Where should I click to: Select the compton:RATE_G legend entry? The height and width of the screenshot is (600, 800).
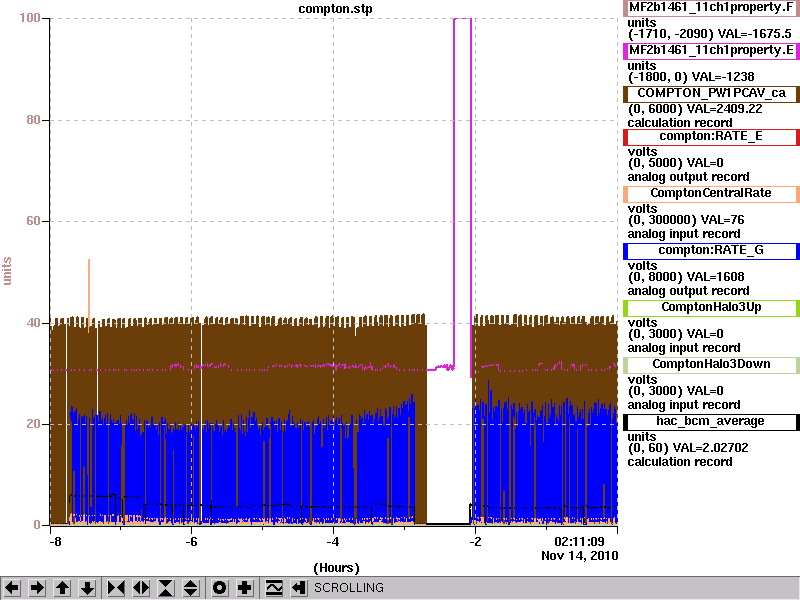[x=711, y=251]
